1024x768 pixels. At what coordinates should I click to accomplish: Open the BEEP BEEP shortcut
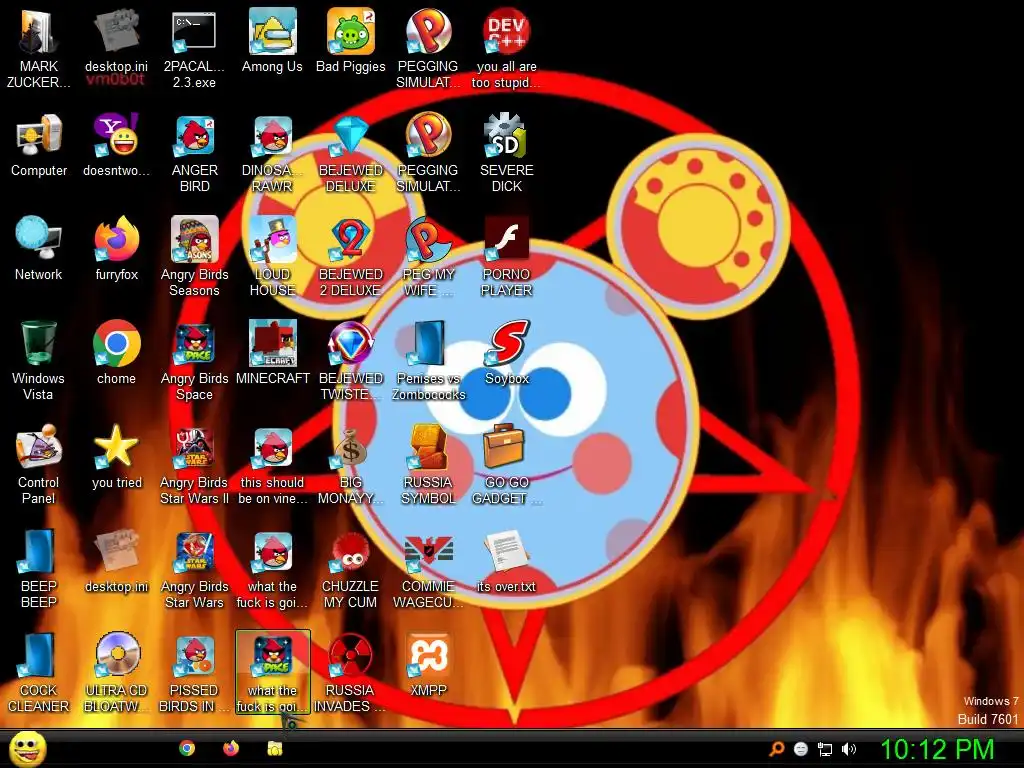coord(39,569)
